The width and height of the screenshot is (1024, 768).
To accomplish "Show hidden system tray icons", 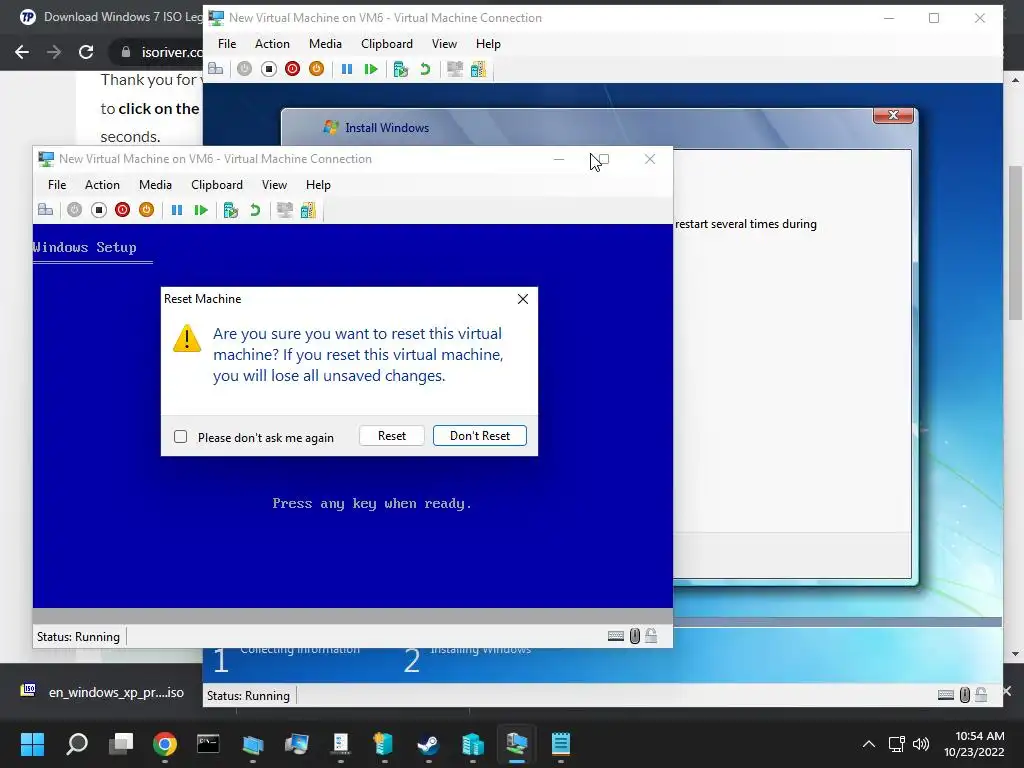I will click(x=869, y=744).
